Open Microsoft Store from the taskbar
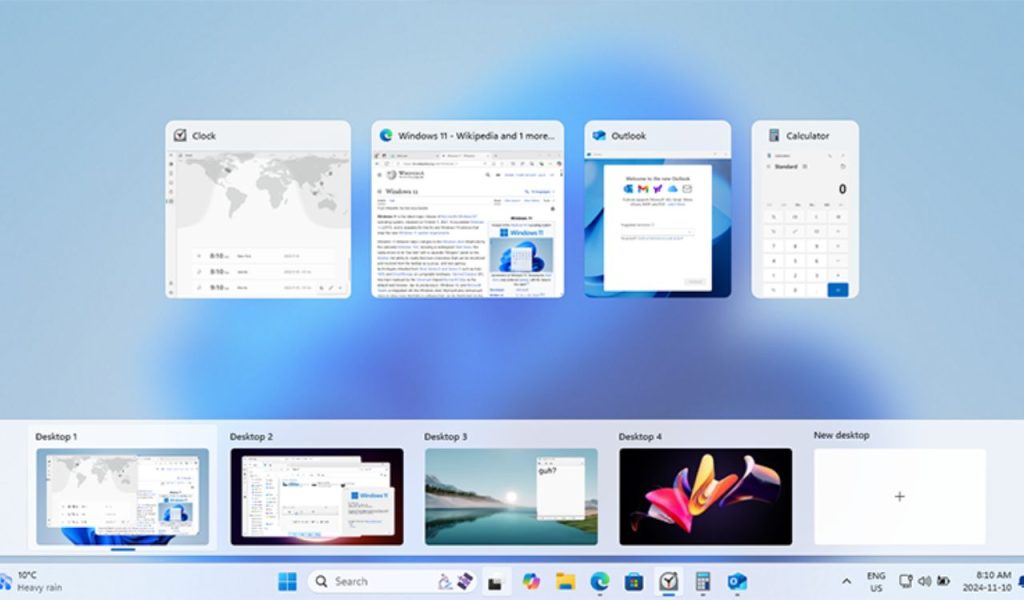Viewport: 1024px width, 600px height. 634,580
